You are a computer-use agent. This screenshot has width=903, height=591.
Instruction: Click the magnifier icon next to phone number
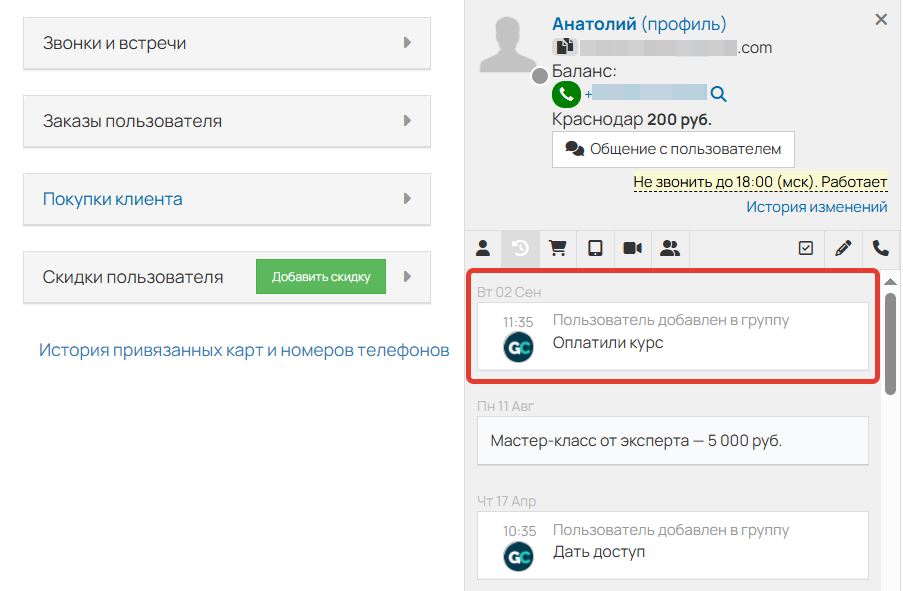click(x=719, y=95)
